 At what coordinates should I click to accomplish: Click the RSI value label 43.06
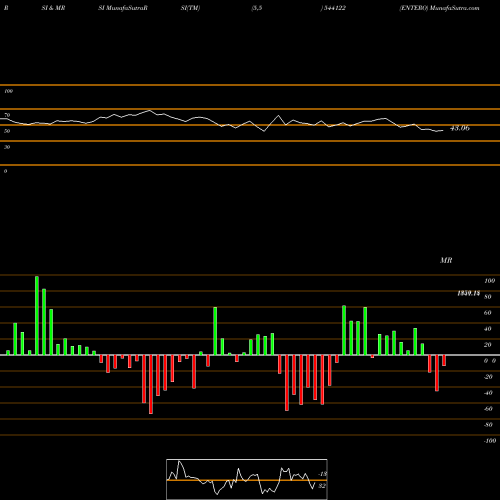(460, 128)
